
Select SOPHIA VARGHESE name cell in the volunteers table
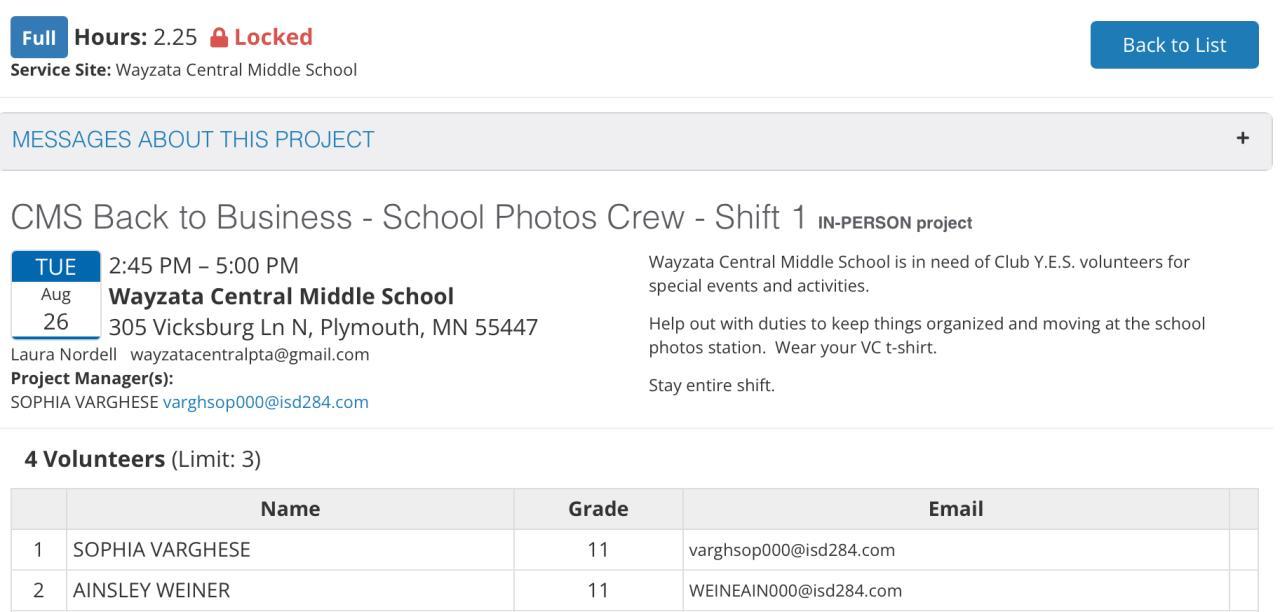[161, 550]
